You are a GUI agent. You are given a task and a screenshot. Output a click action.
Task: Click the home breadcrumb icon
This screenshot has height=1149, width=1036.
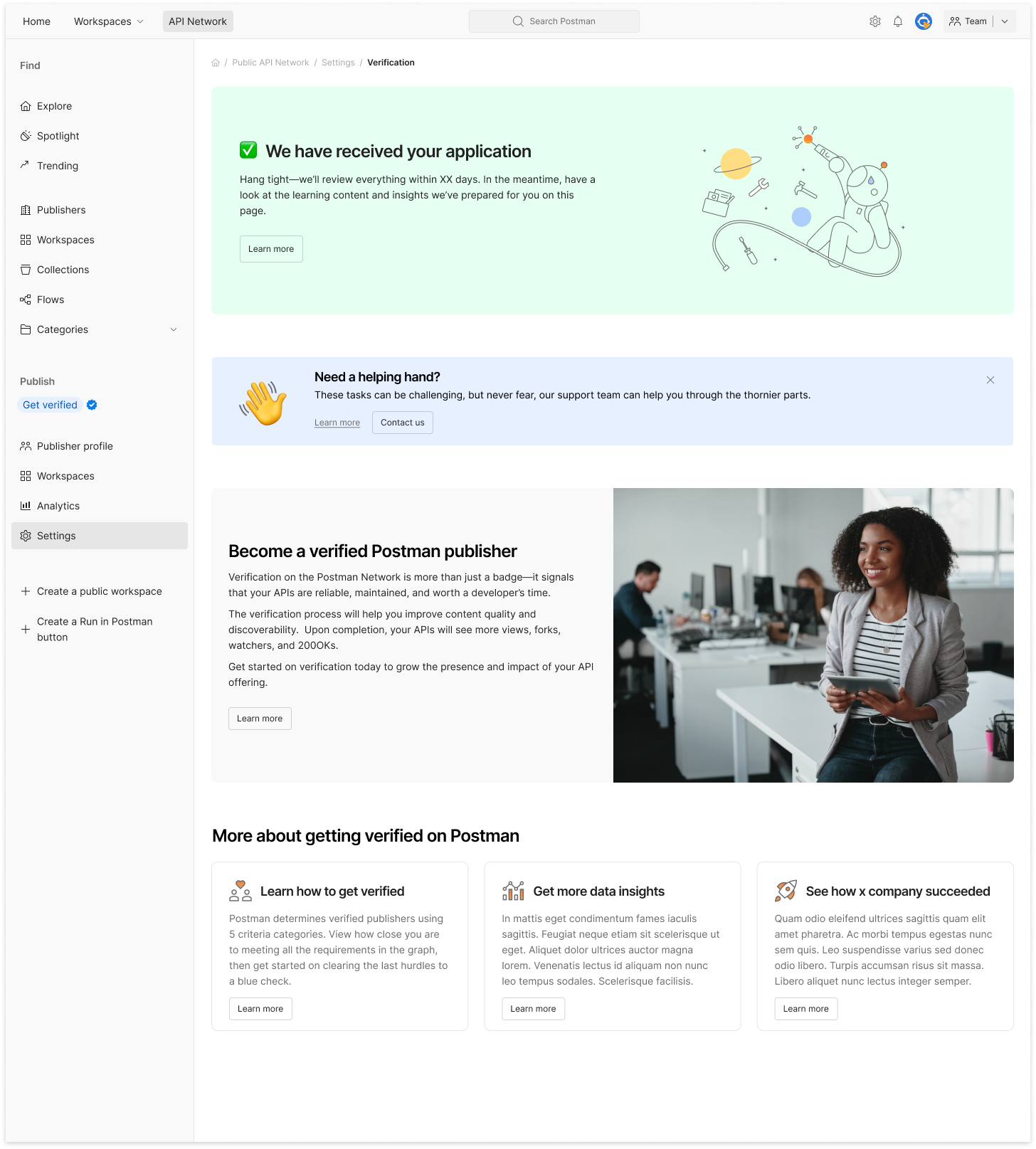[x=216, y=63]
